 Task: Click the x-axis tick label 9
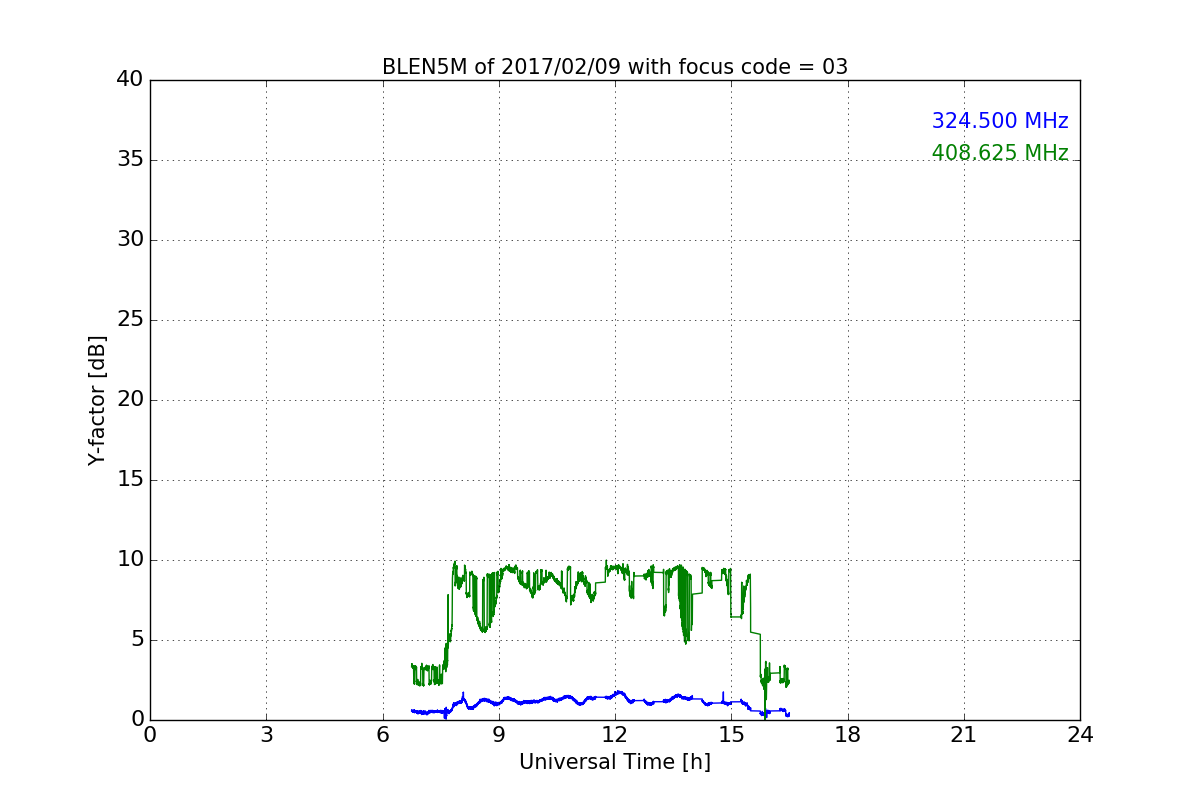tap(499, 735)
